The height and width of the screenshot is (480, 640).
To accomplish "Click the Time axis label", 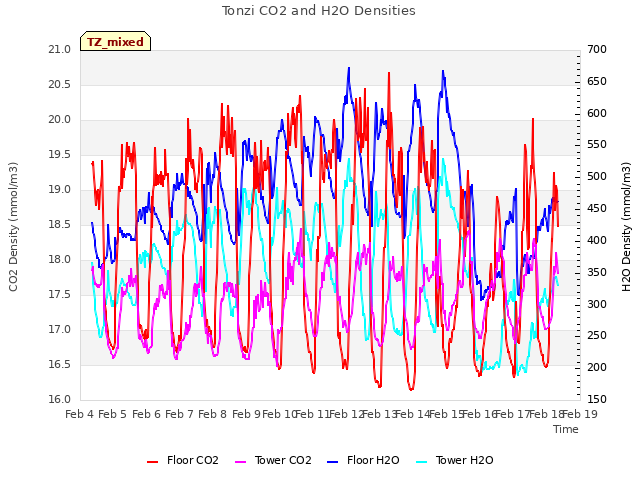I will point(566,429).
